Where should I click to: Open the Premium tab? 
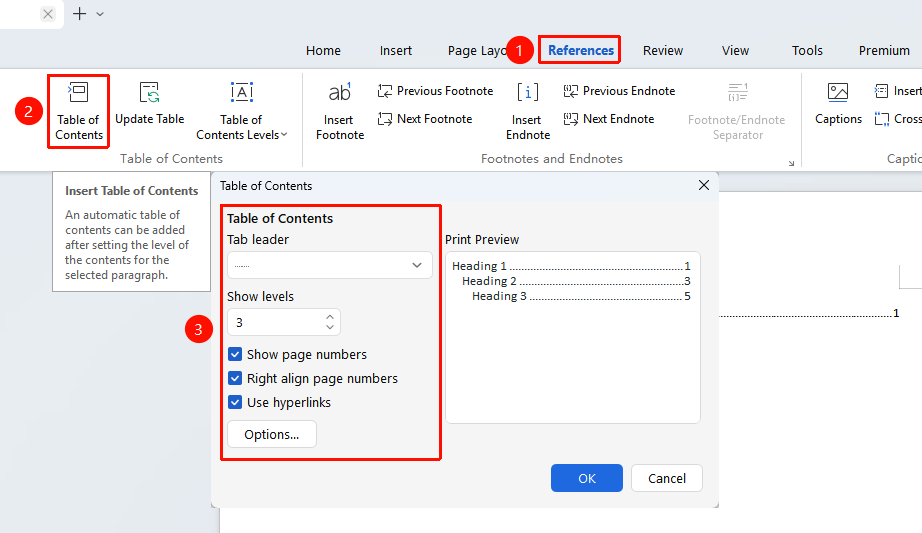pos(884,51)
